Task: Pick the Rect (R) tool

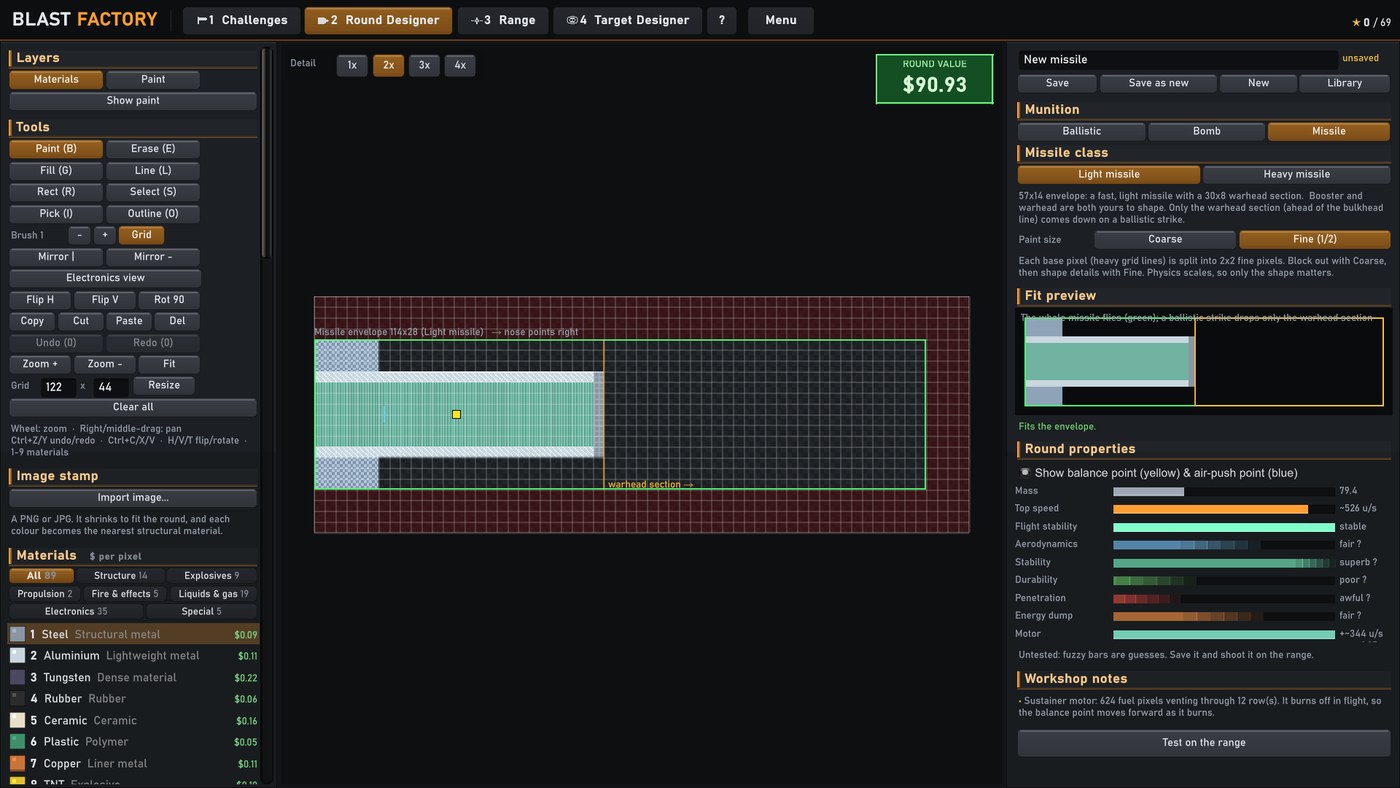Action: pos(56,192)
